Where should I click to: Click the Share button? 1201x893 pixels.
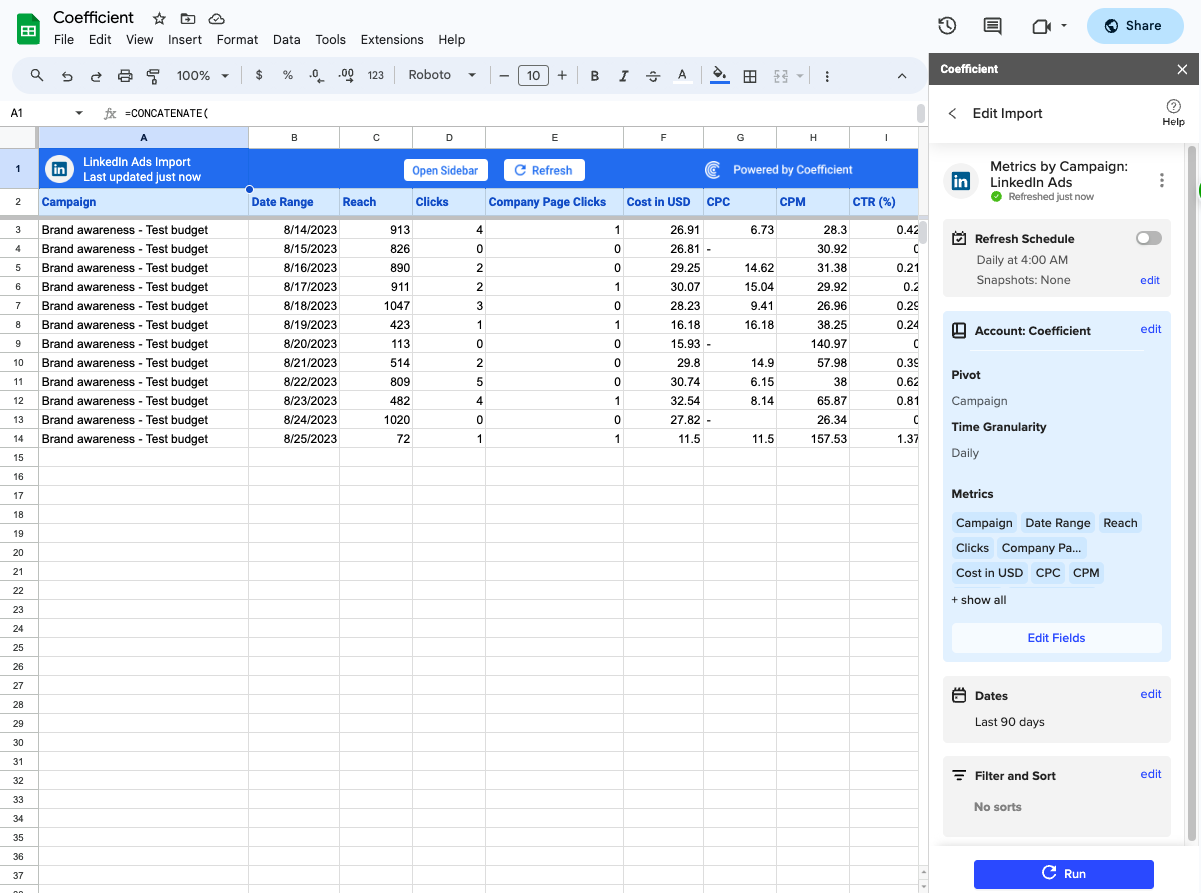[1135, 26]
